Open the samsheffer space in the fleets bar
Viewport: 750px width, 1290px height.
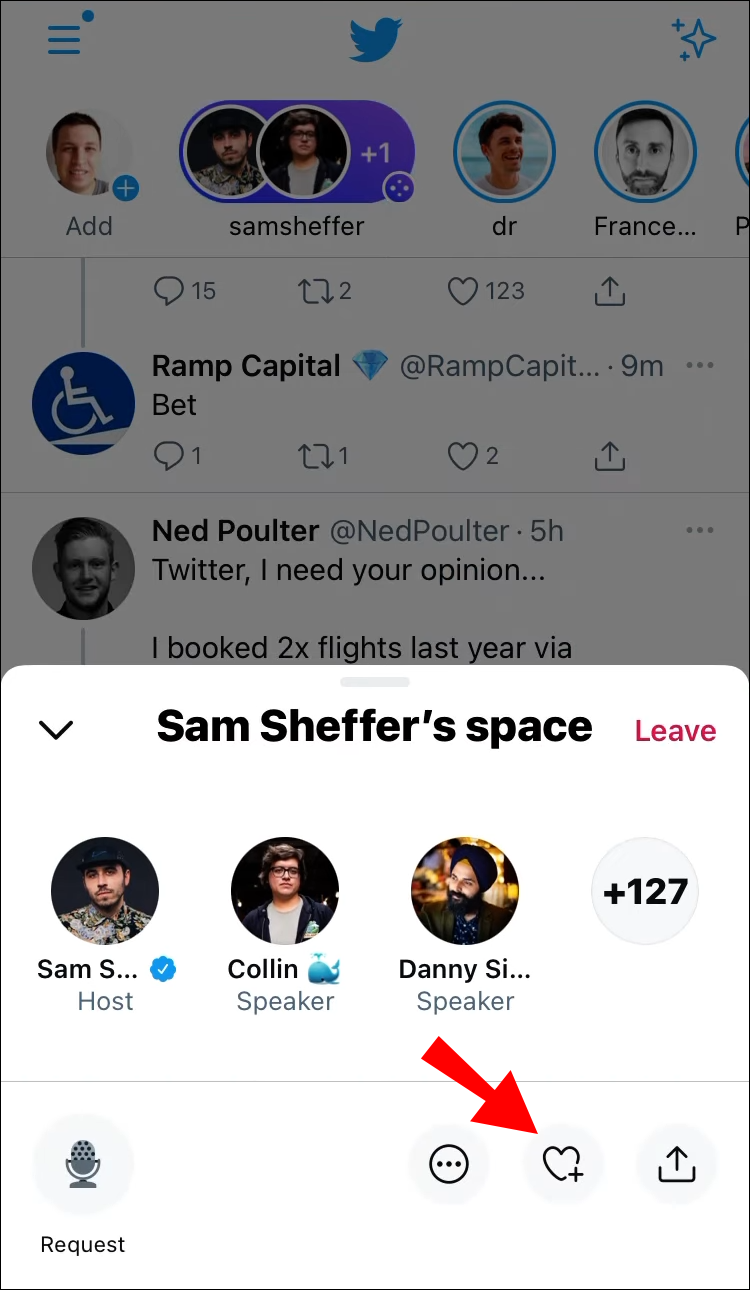point(297,154)
